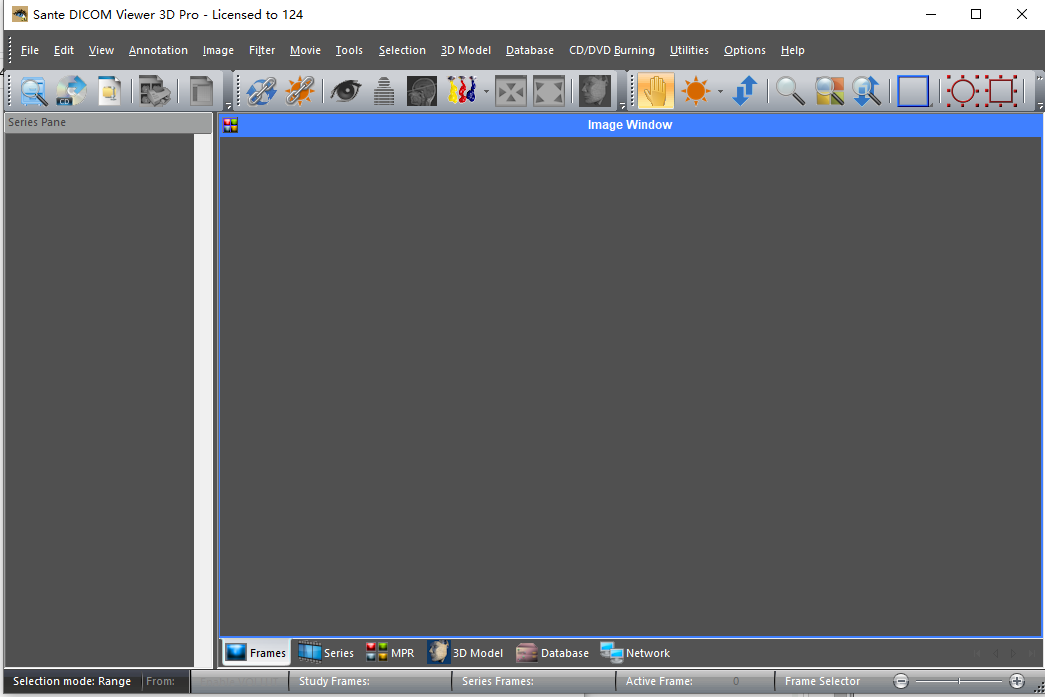This screenshot has height=697, width=1045.
Task: Click the eye icon in toolbar
Action: point(346,92)
